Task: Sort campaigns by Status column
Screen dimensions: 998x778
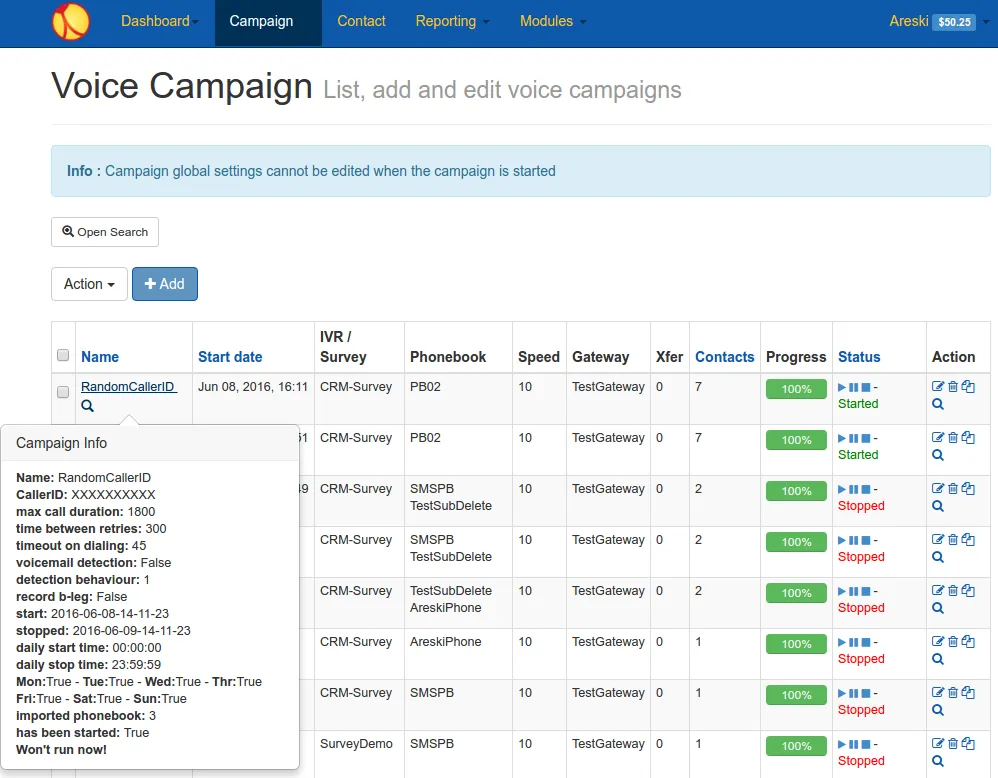Action: (859, 357)
